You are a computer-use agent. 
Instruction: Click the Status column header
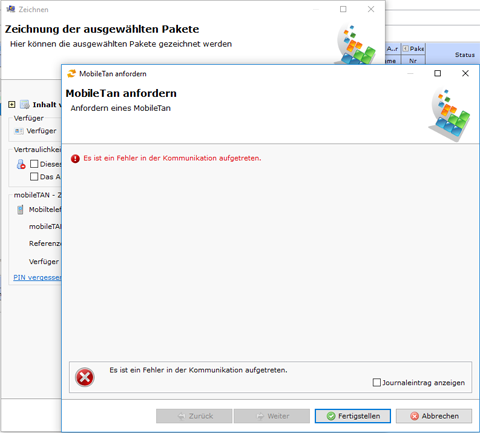[465, 55]
